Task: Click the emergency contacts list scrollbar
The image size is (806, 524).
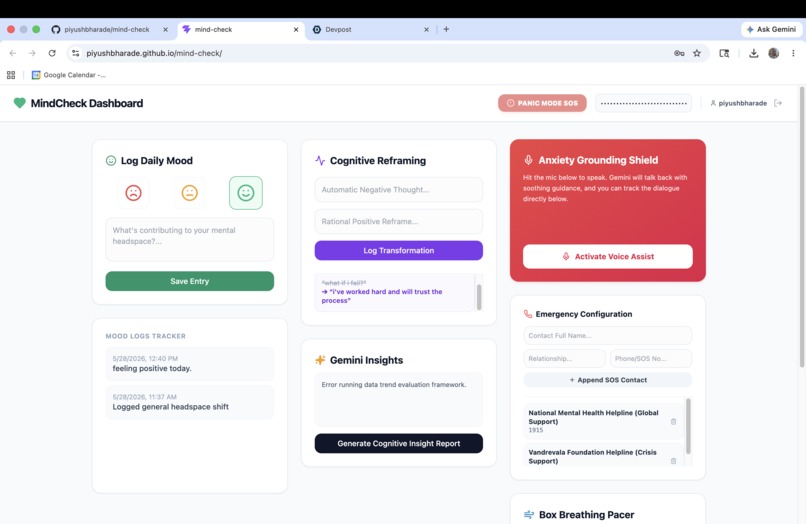Action: pyautogui.click(x=688, y=426)
